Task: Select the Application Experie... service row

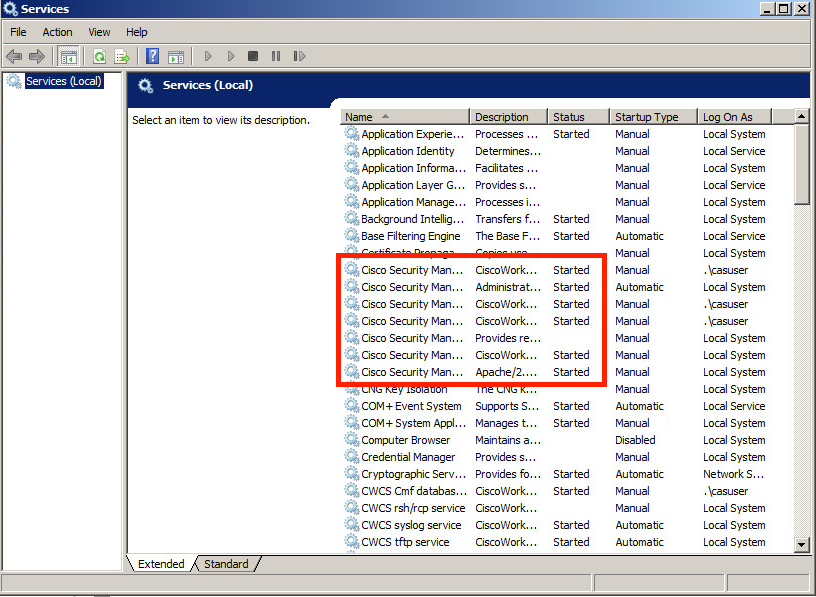Action: 568,134
